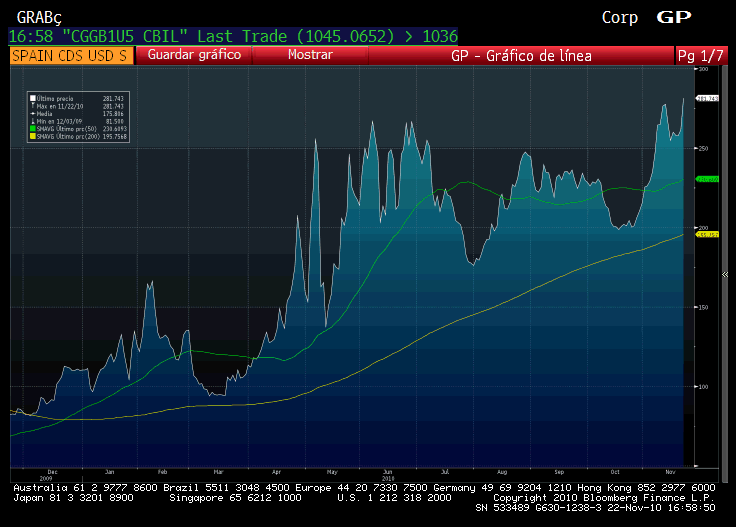Screen dimensions: 736x527
Task: Click the Jul label on the time axis
Action: 445,472
